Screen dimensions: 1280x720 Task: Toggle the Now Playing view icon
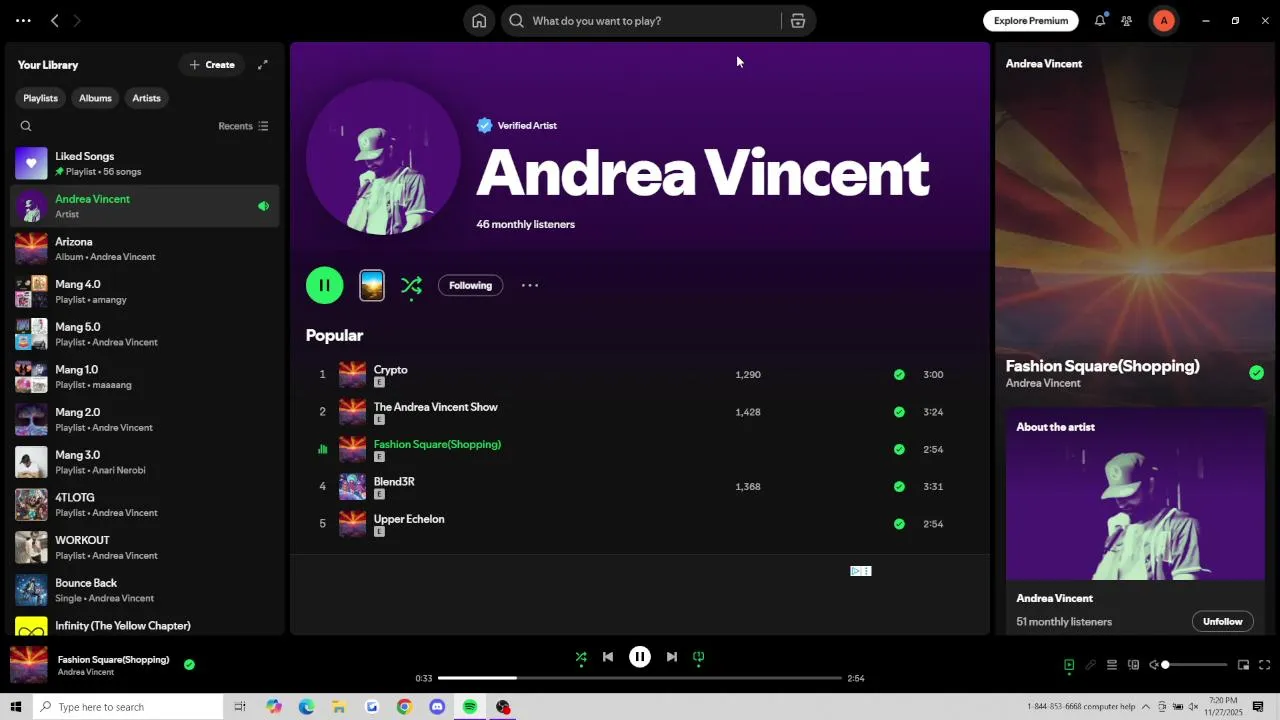tap(1069, 665)
